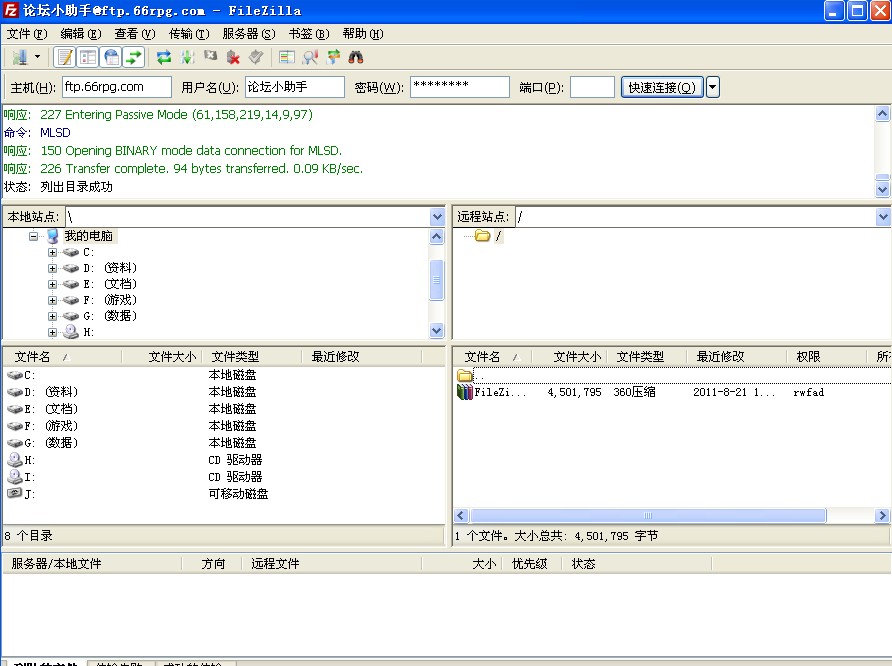
Task: Toggle the local directory tree display
Action: pos(88,57)
